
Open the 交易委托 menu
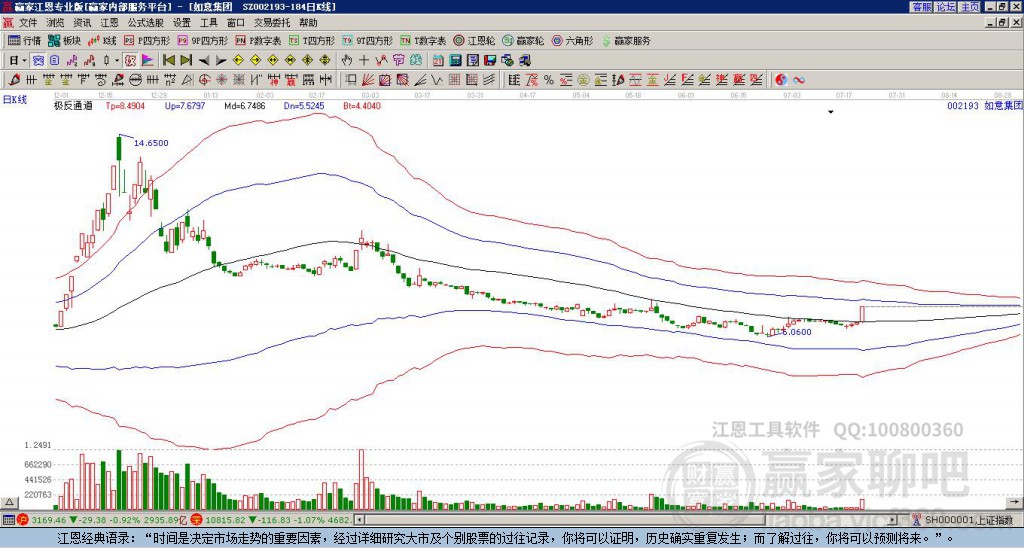point(272,23)
